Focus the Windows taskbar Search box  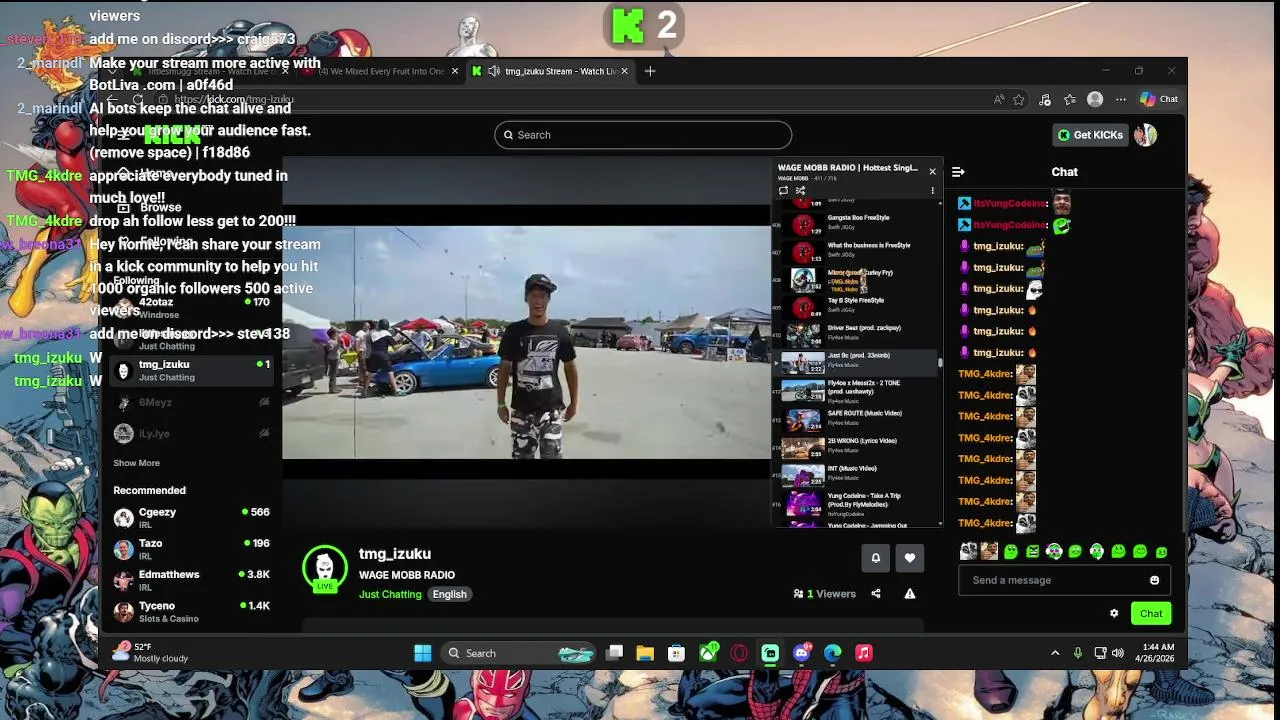518,653
